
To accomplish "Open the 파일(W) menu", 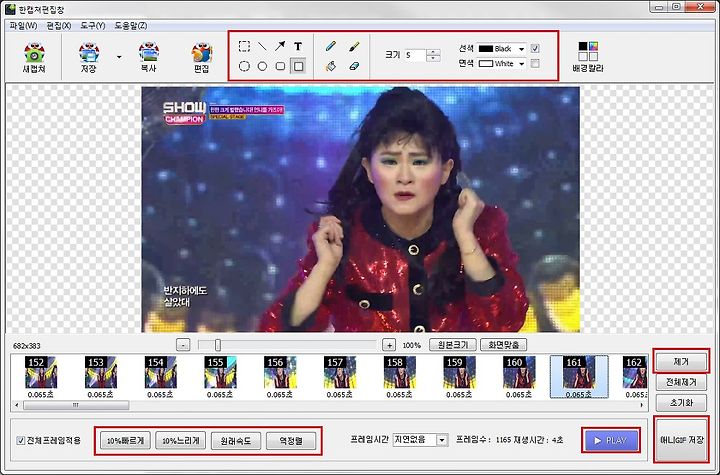I will [x=23, y=26].
